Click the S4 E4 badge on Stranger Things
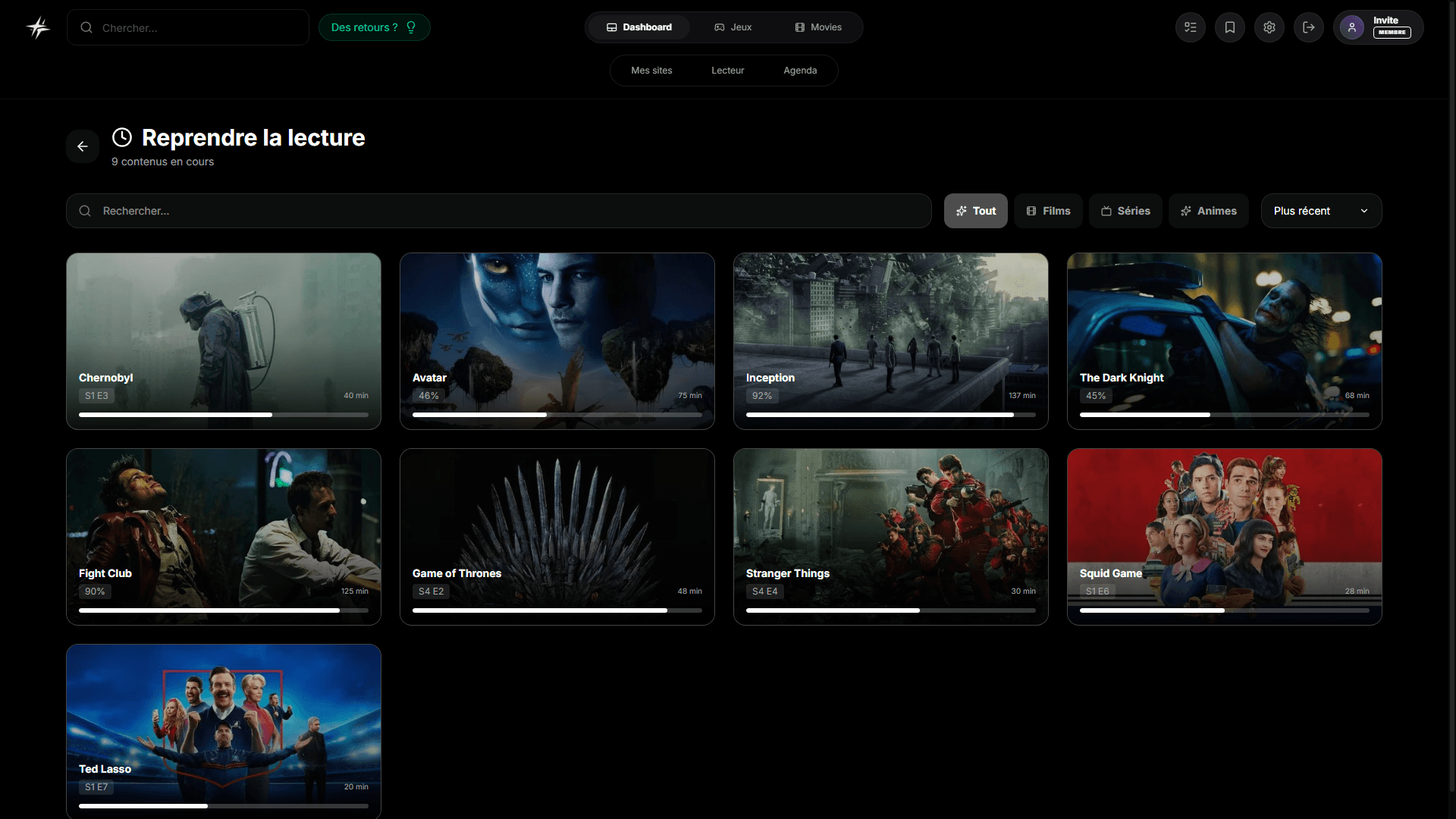The width and height of the screenshot is (1456, 819). coord(764,591)
